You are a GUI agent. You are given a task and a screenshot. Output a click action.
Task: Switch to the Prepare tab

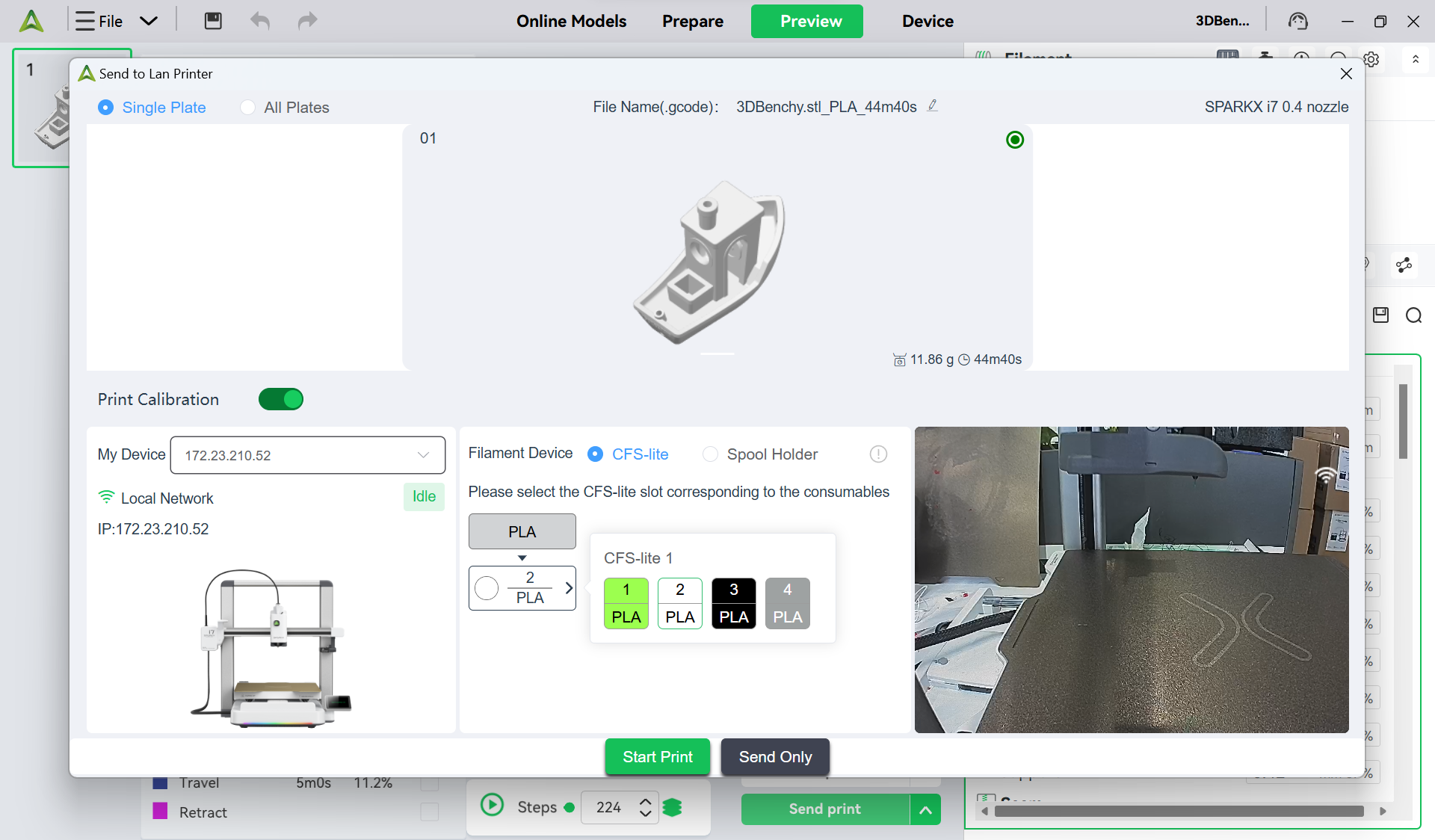pos(692,21)
